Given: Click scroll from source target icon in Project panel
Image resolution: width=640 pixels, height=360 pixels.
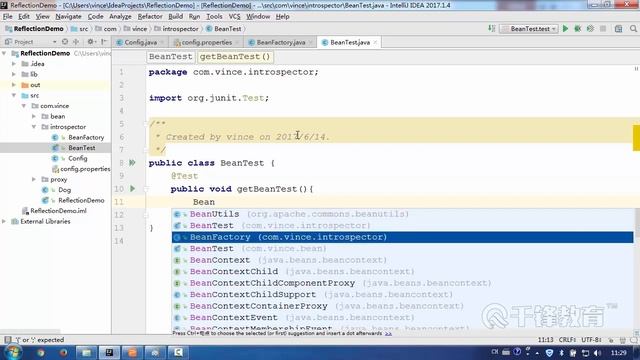Looking at the screenshot, I should coord(65,42).
